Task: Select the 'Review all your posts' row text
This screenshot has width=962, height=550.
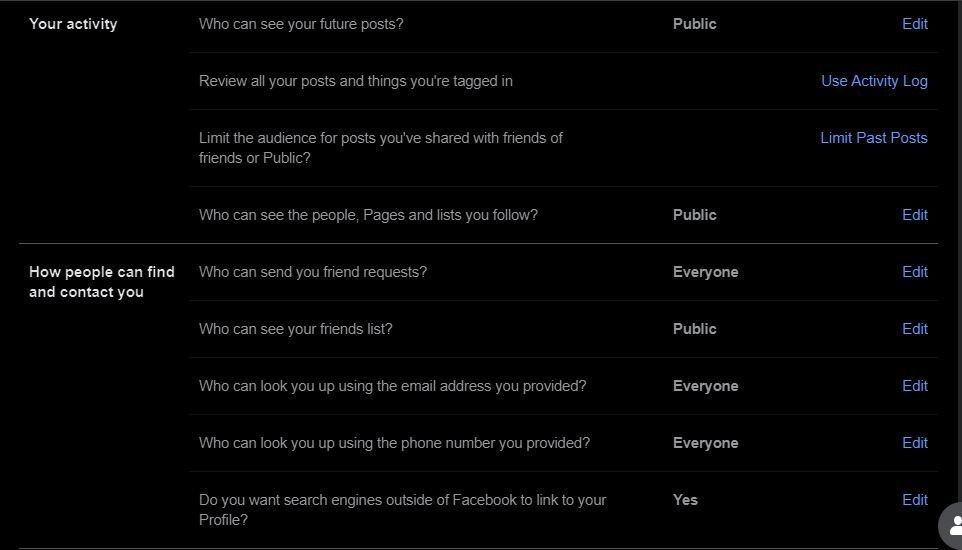Action: [355, 81]
